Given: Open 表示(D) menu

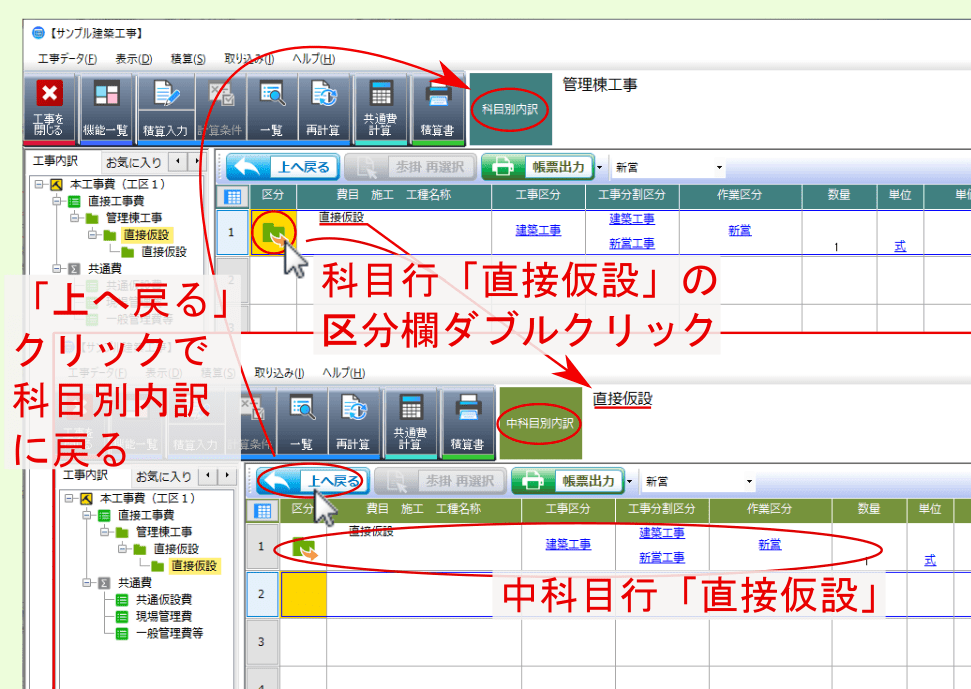Looking at the screenshot, I should click(133, 59).
